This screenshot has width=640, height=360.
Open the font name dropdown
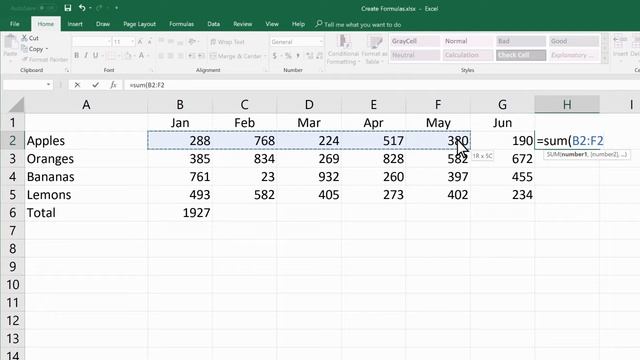point(109,42)
